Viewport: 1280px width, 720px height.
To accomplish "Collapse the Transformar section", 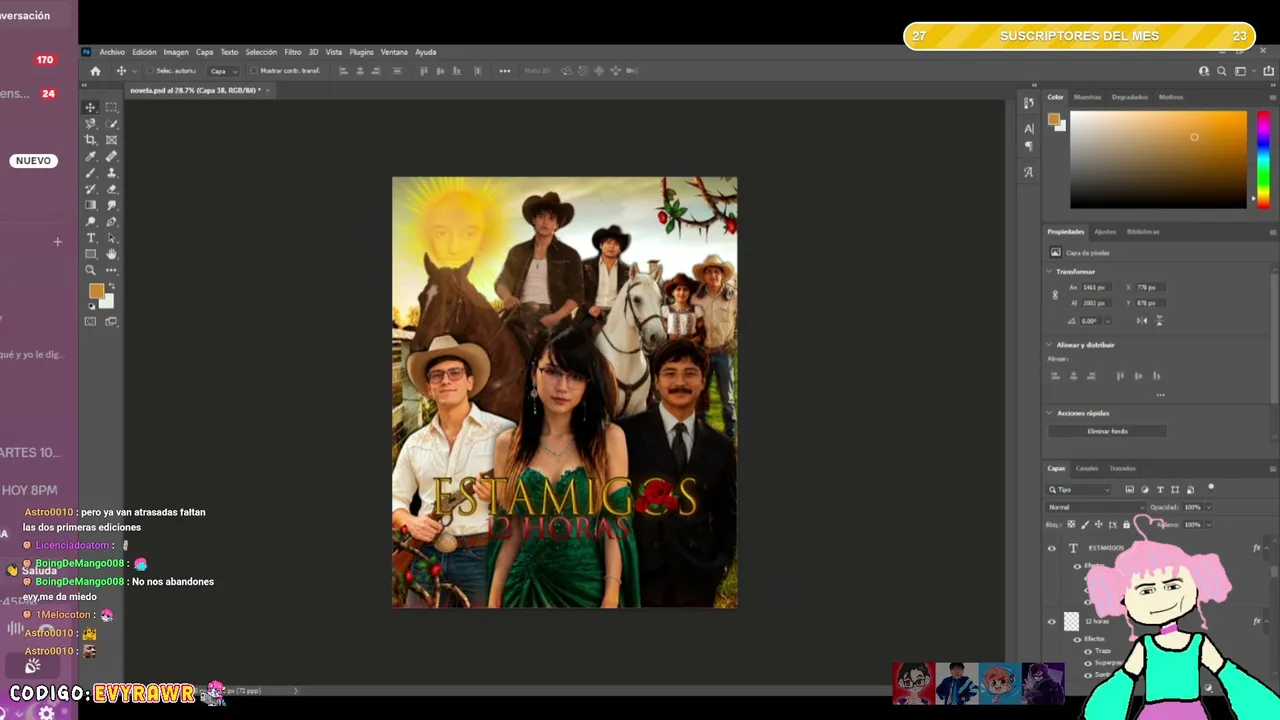I will (x=1050, y=272).
